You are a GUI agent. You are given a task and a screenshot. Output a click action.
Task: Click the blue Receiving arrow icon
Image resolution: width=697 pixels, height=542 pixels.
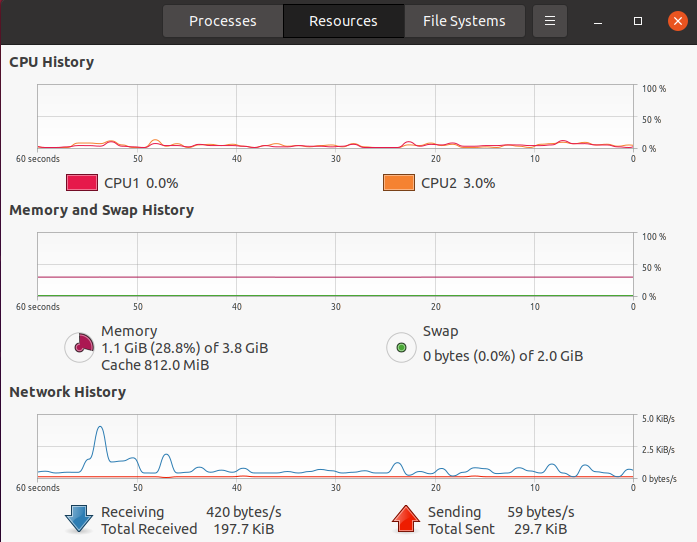[x=79, y=519]
